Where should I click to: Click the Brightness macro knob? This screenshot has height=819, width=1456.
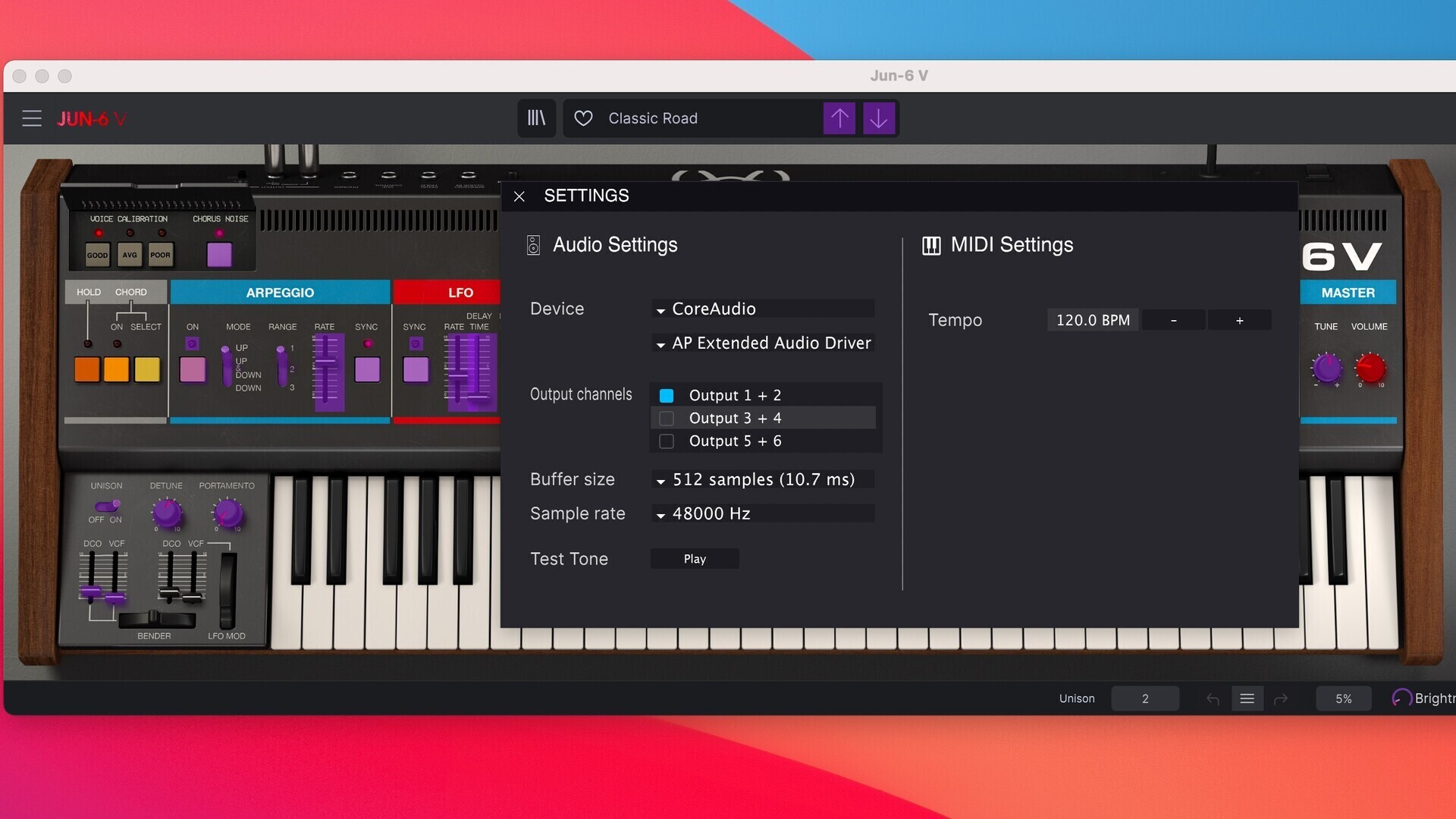tap(1401, 698)
